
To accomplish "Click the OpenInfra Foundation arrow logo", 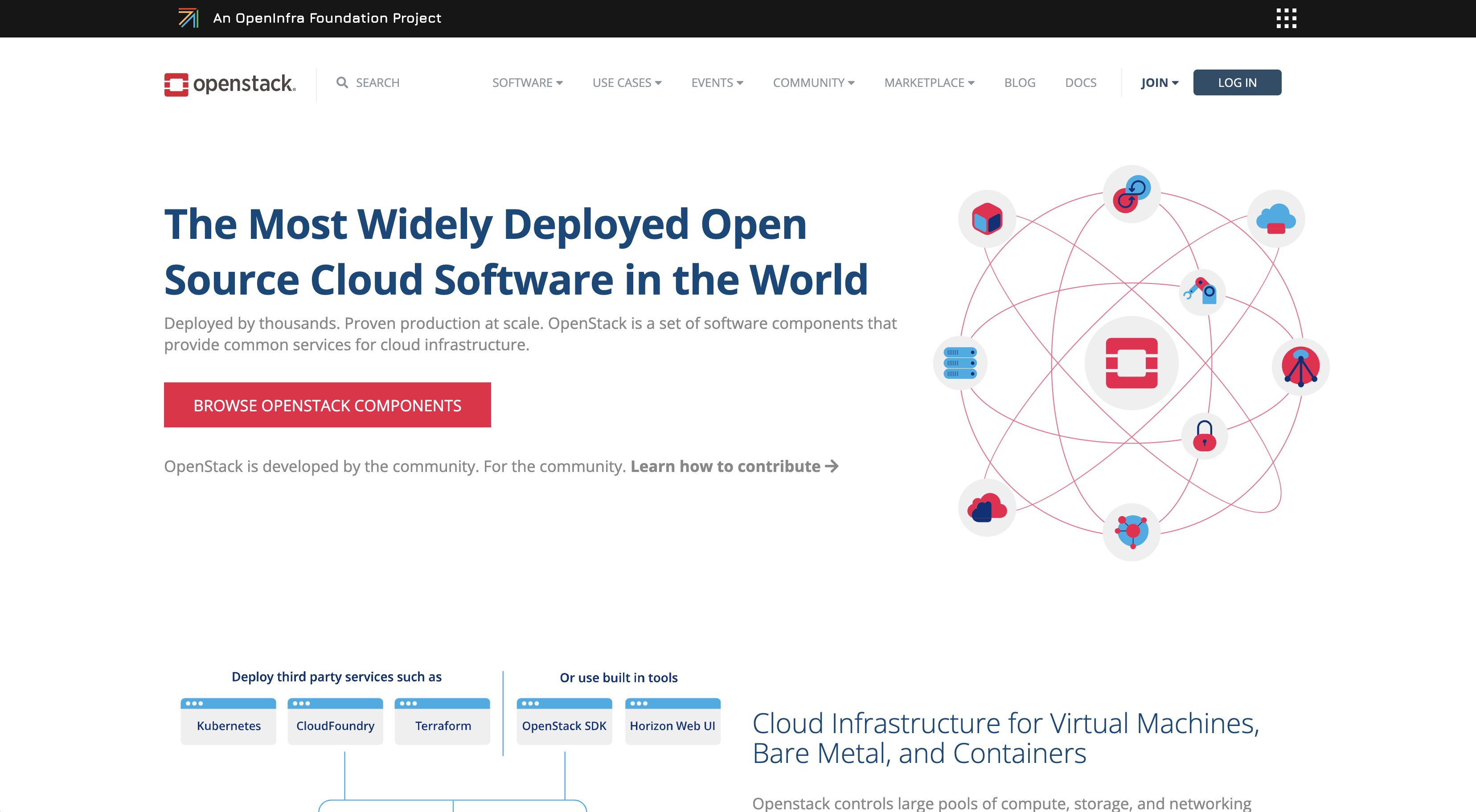I will pos(188,18).
